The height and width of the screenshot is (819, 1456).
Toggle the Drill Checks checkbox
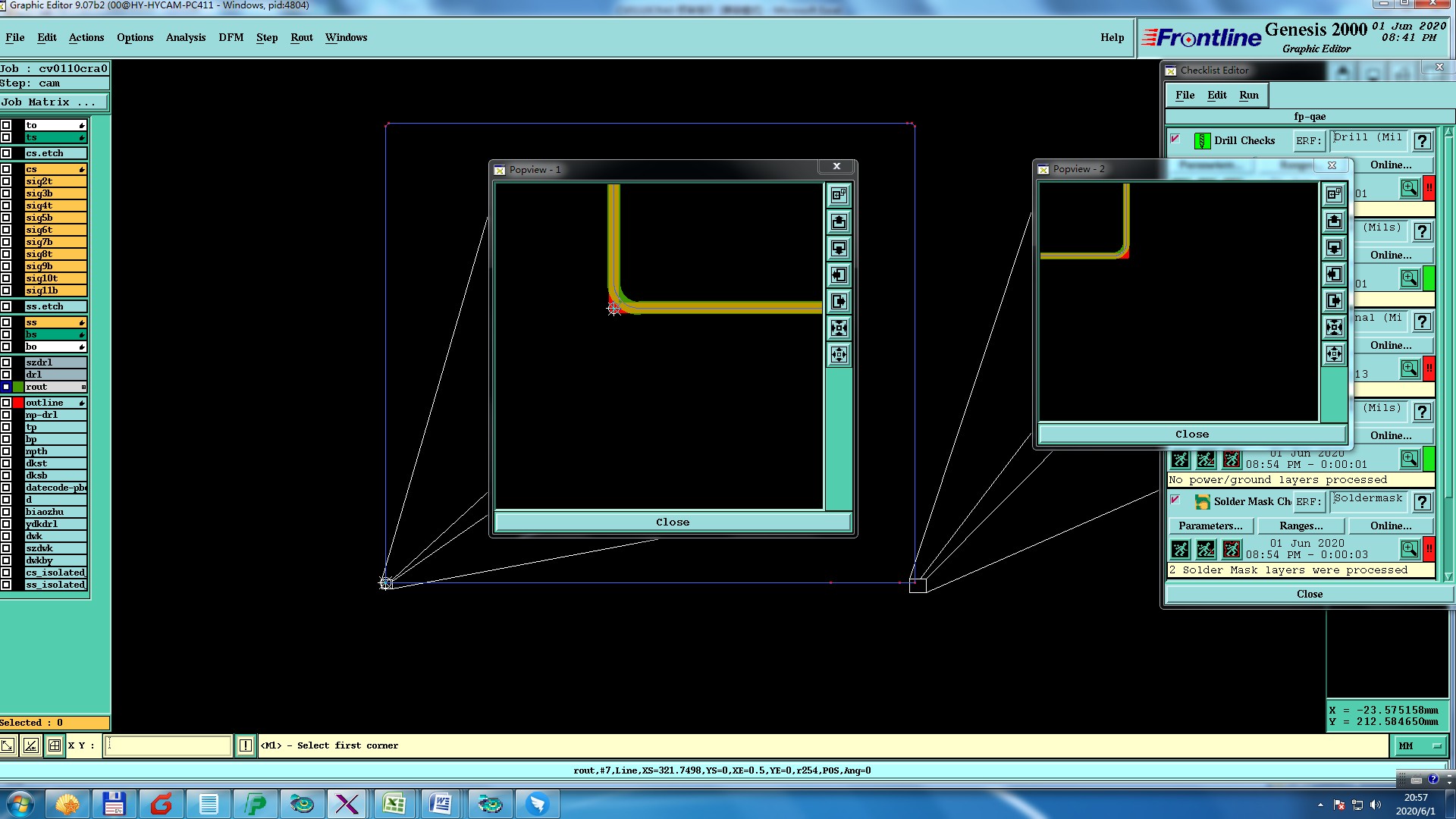click(1175, 139)
